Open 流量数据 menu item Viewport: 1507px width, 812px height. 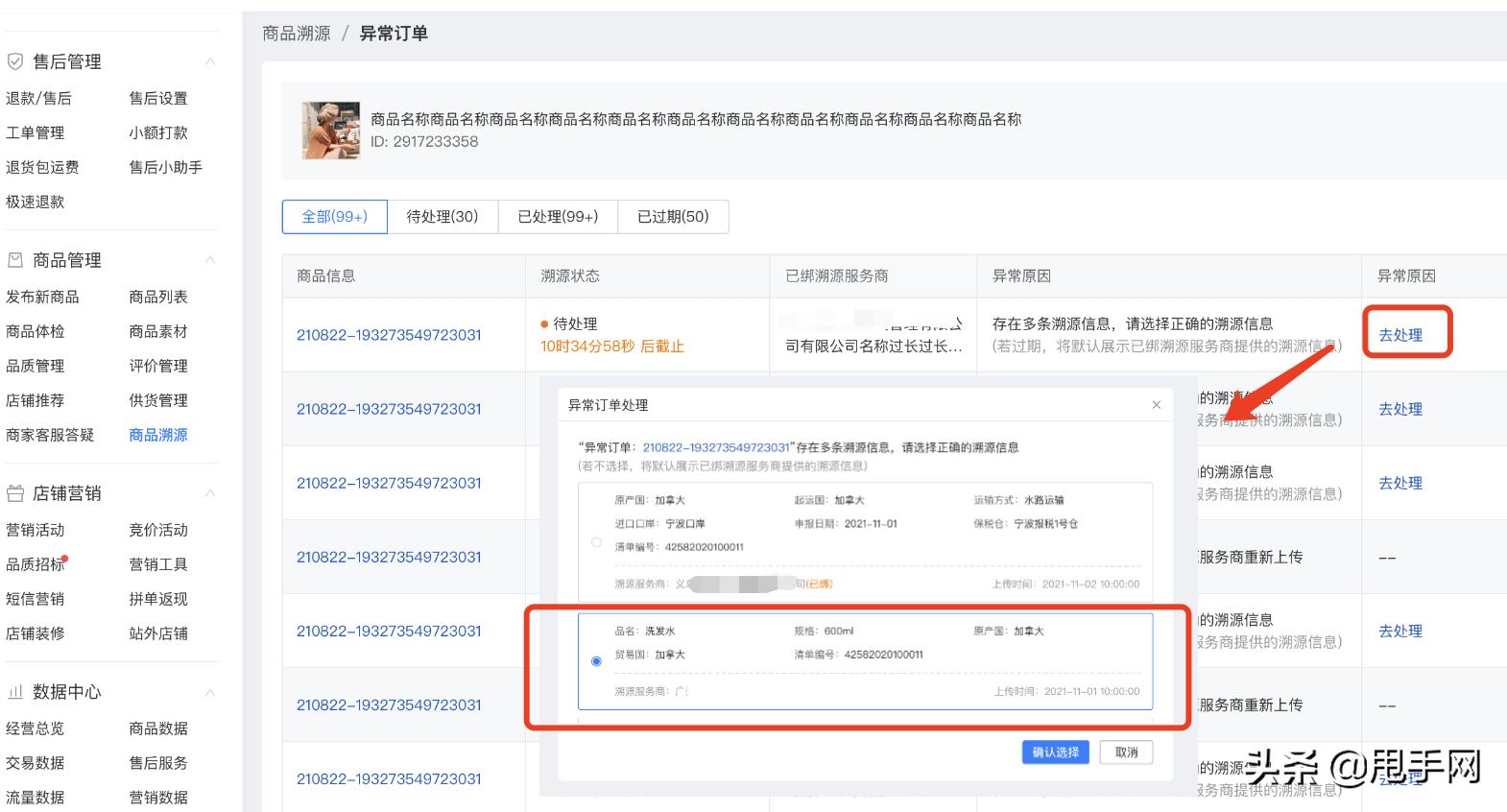coord(36,798)
